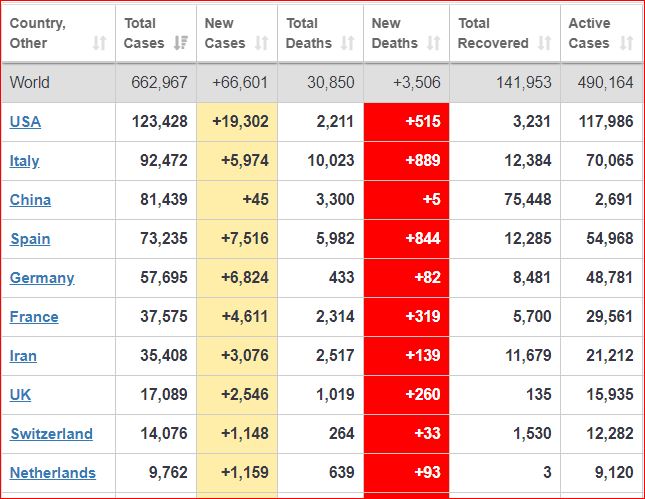
Task: Open the USA country link
Action: point(25,122)
